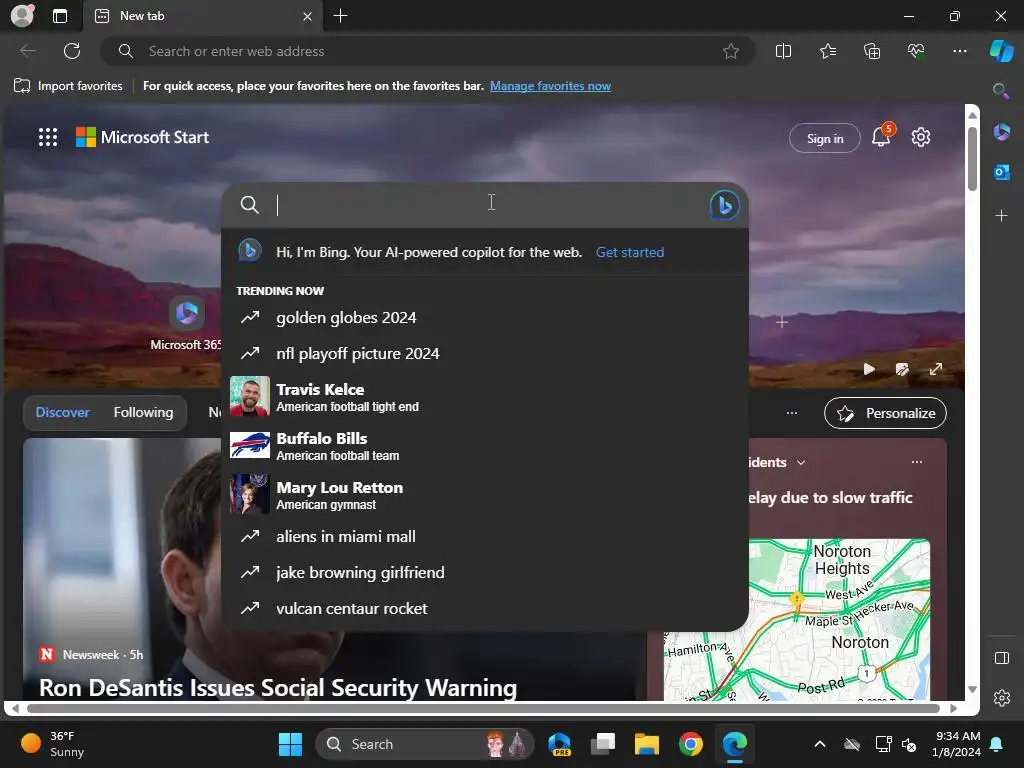This screenshot has width=1024, height=768.
Task: Click the traffic map thumbnail
Action: (x=797, y=619)
